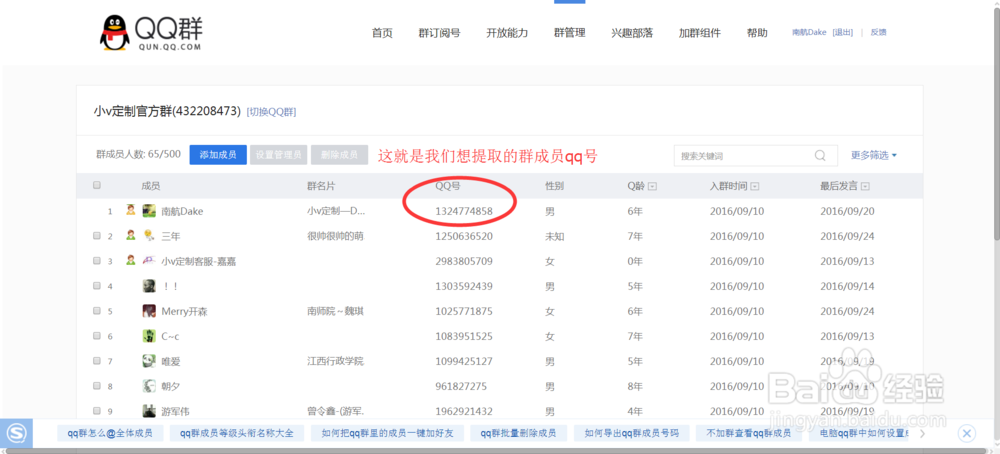The image size is (1000, 454).
Task: Open the 首页 nav item
Action: [x=382, y=33]
